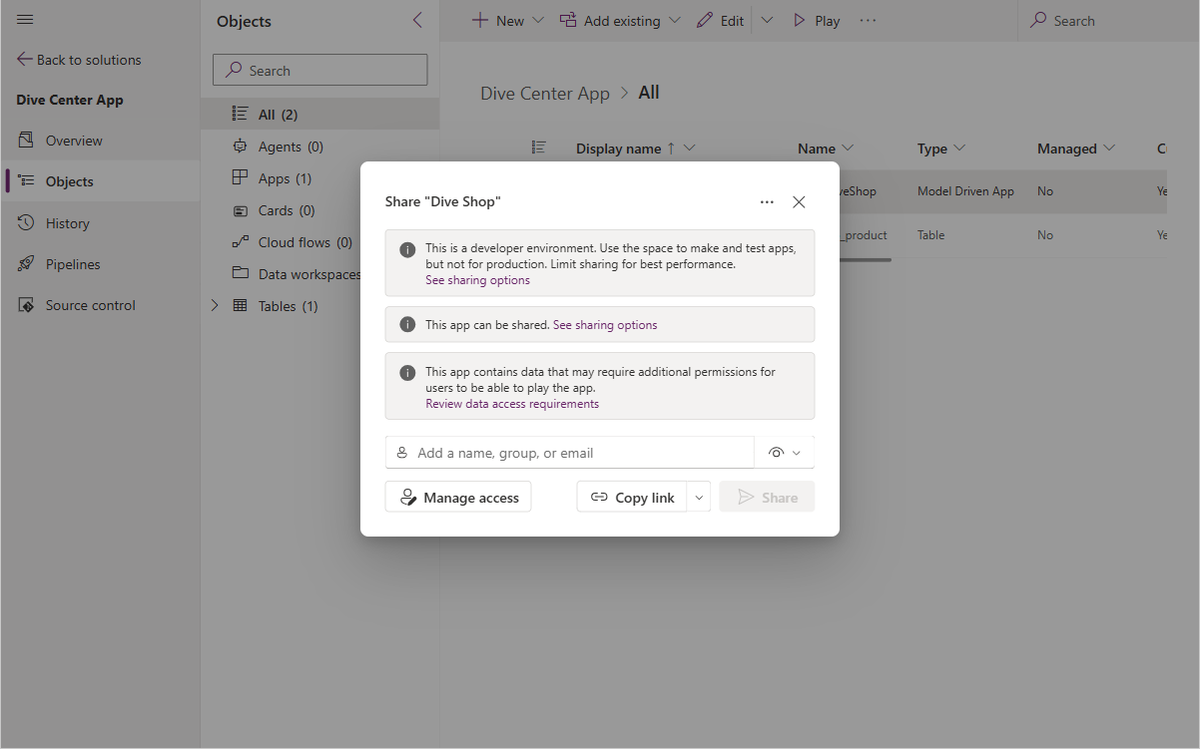Image resolution: width=1200 pixels, height=749 pixels.
Task: Click the Cards icon in tree
Action: click(x=240, y=210)
